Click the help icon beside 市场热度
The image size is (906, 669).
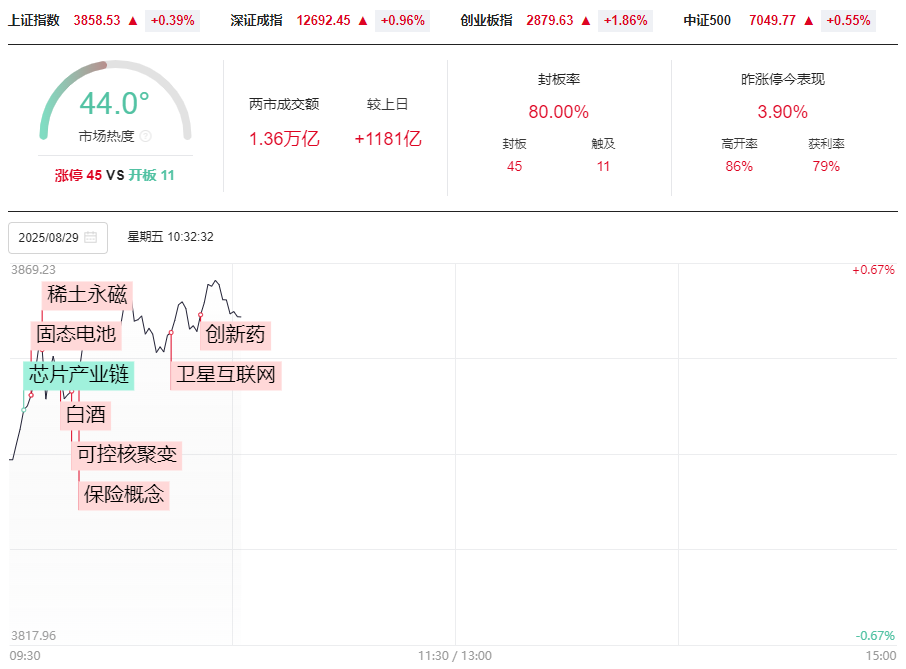[x=145, y=136]
